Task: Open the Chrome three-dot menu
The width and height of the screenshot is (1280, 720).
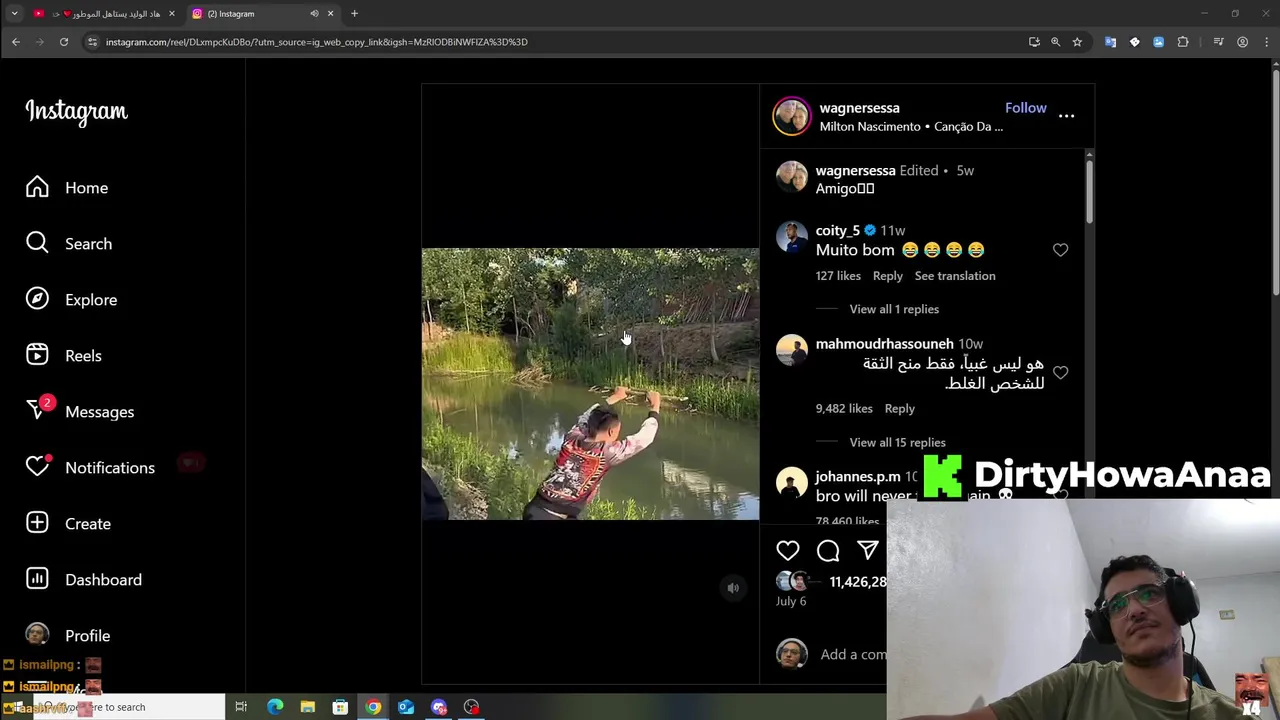Action: click(1265, 42)
